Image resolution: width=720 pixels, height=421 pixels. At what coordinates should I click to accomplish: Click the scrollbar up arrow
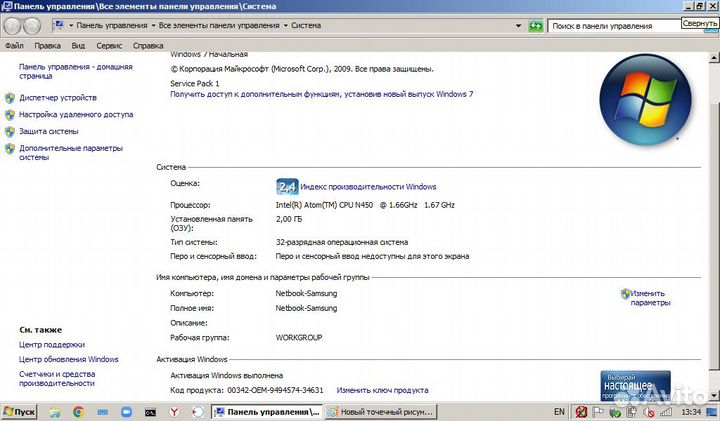click(714, 58)
